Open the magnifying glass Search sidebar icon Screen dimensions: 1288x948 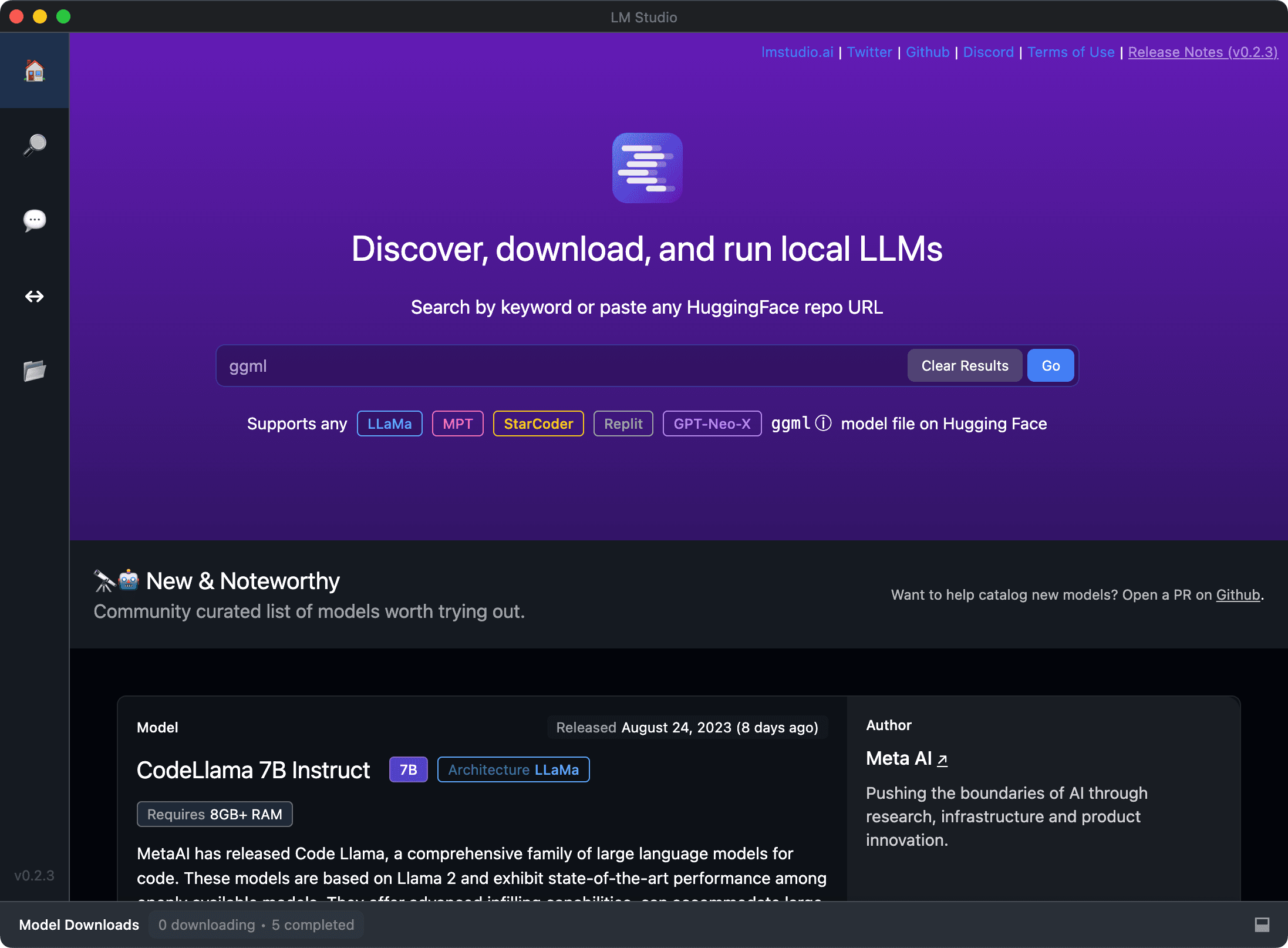[34, 145]
